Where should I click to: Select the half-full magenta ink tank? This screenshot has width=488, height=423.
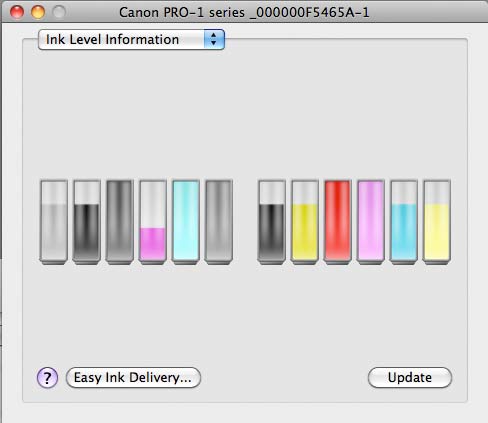pyautogui.click(x=153, y=222)
